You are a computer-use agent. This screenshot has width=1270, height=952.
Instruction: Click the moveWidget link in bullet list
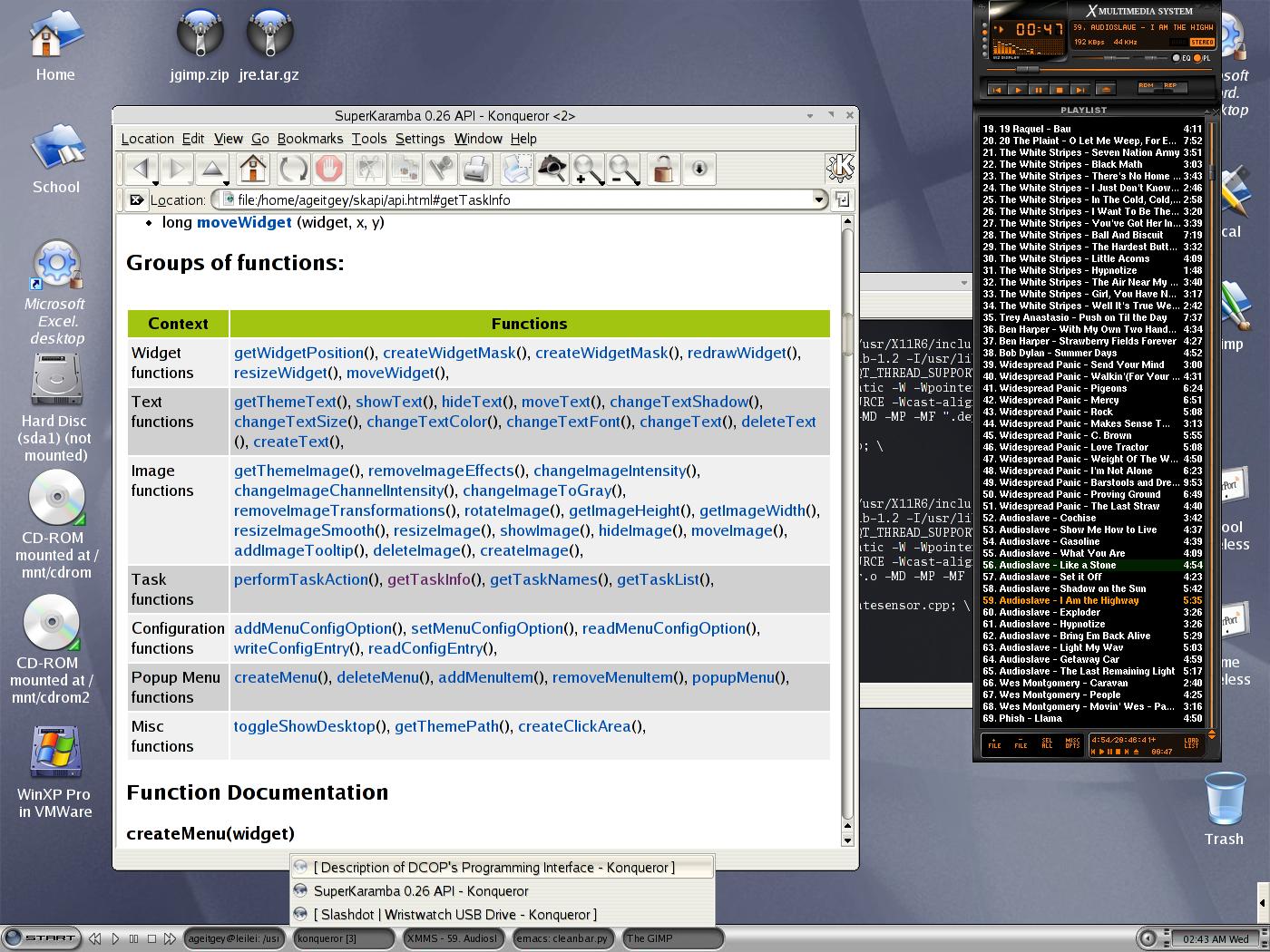pyautogui.click(x=244, y=222)
